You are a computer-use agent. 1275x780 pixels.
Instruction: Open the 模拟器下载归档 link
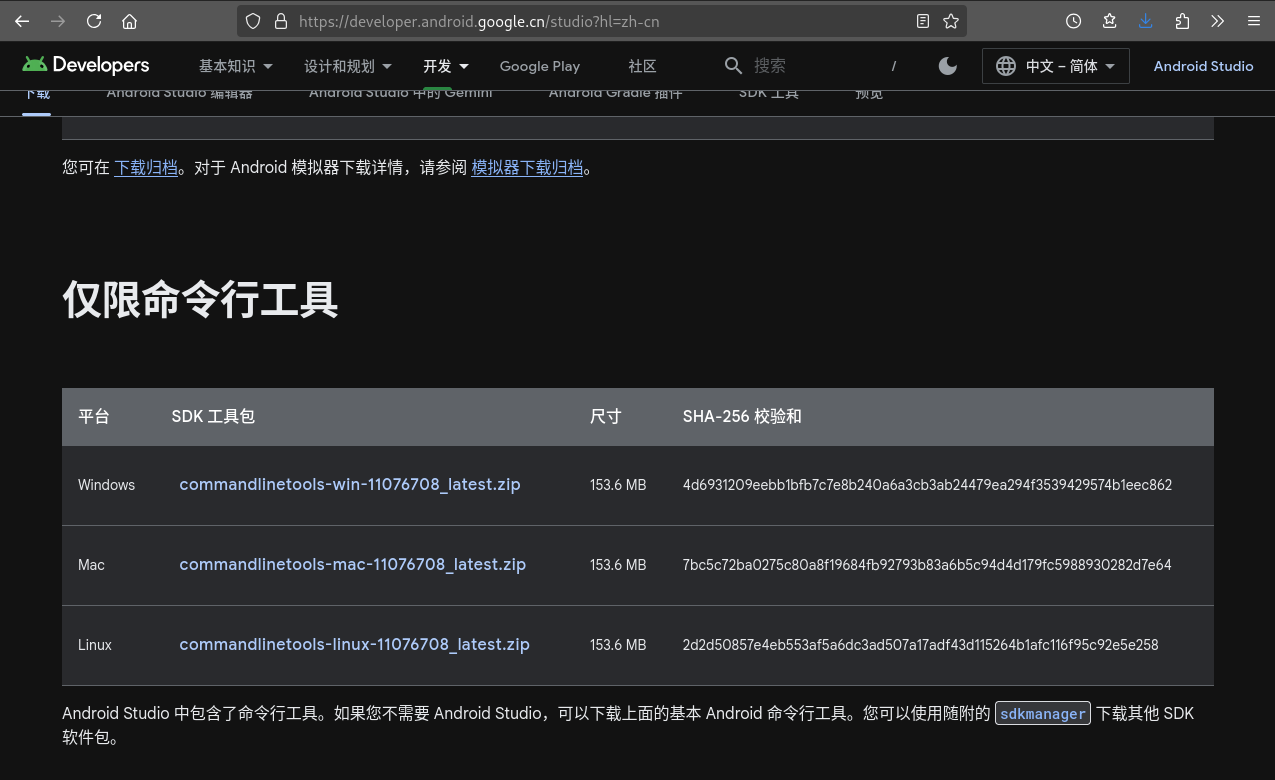(527, 168)
